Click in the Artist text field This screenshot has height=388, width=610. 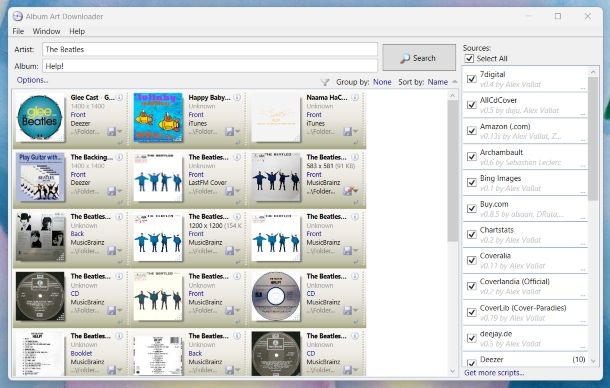click(210, 49)
